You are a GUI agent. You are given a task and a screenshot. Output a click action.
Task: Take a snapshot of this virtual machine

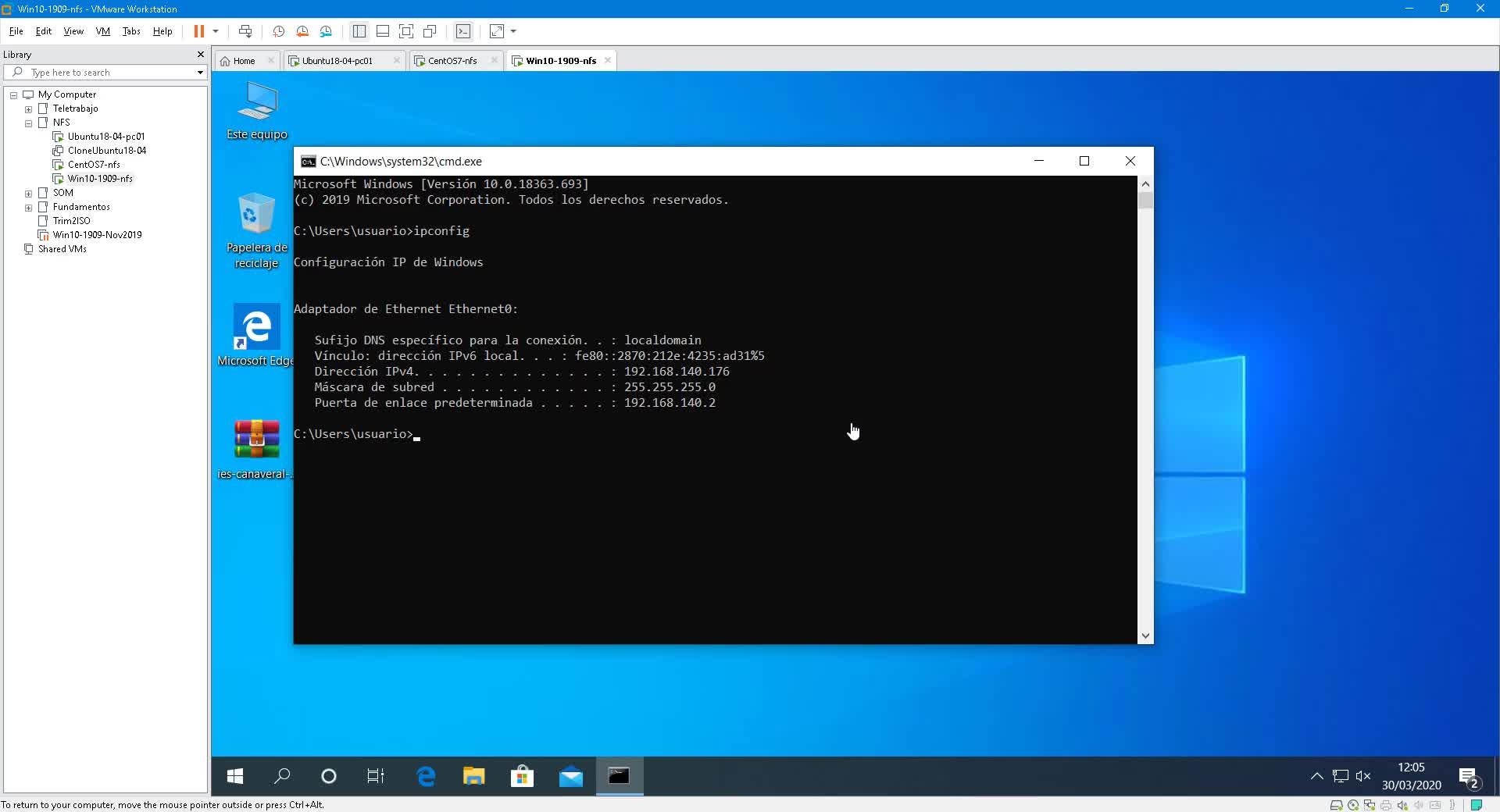pyautogui.click(x=278, y=31)
